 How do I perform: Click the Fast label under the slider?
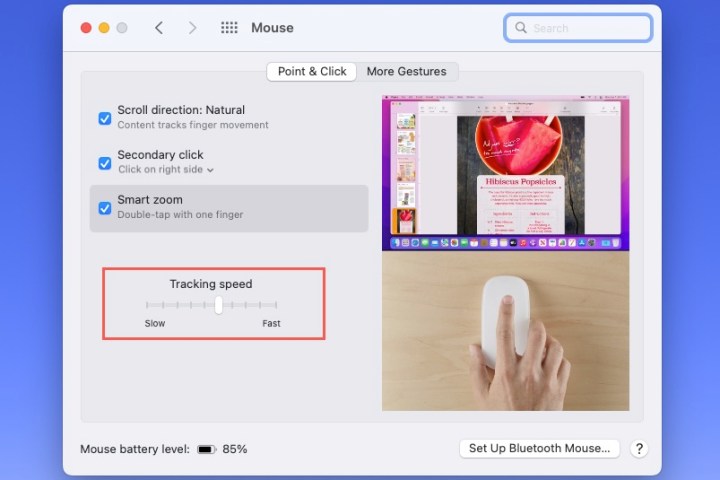271,323
